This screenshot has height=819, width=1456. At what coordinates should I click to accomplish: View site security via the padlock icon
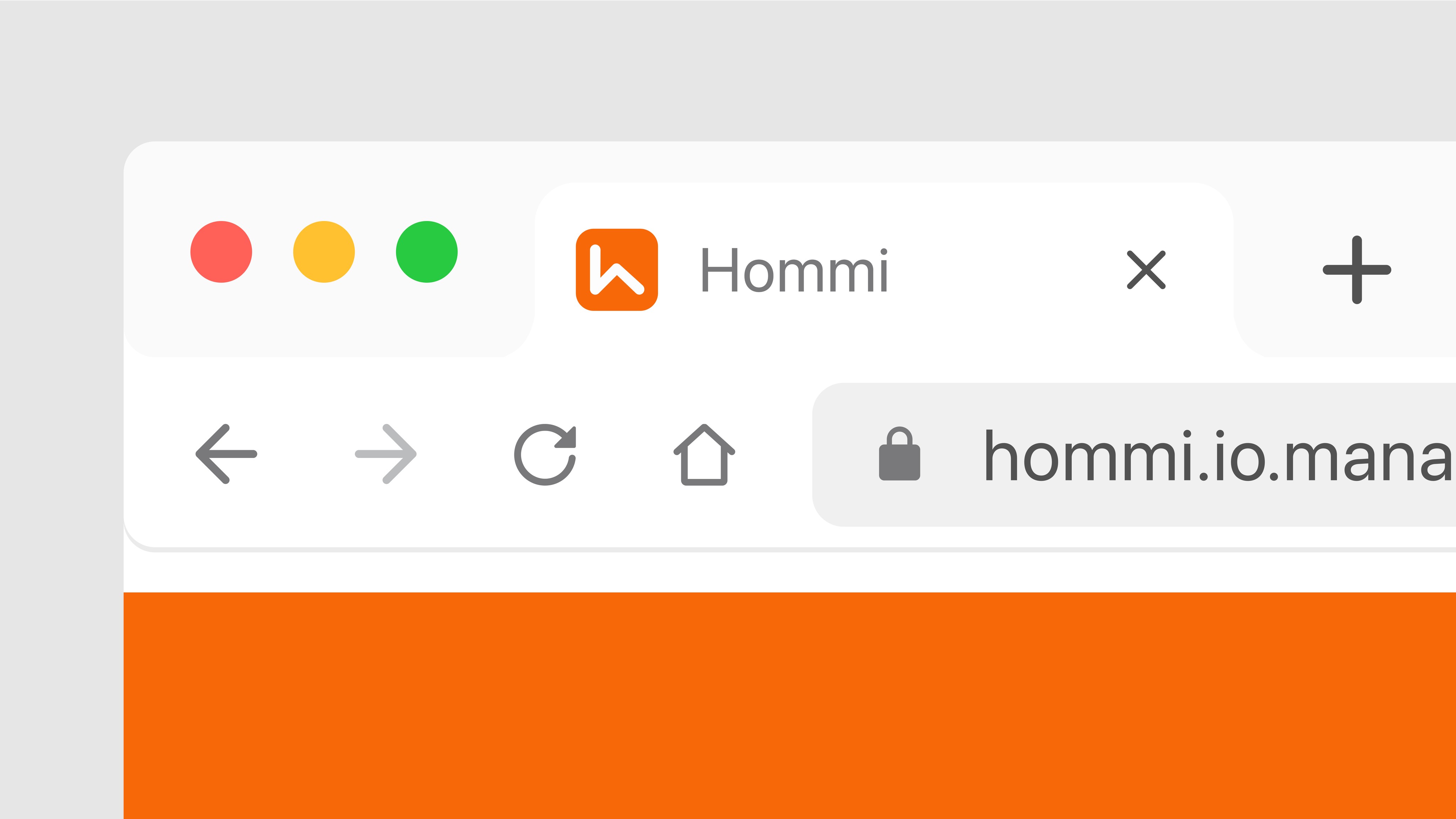[899, 453]
